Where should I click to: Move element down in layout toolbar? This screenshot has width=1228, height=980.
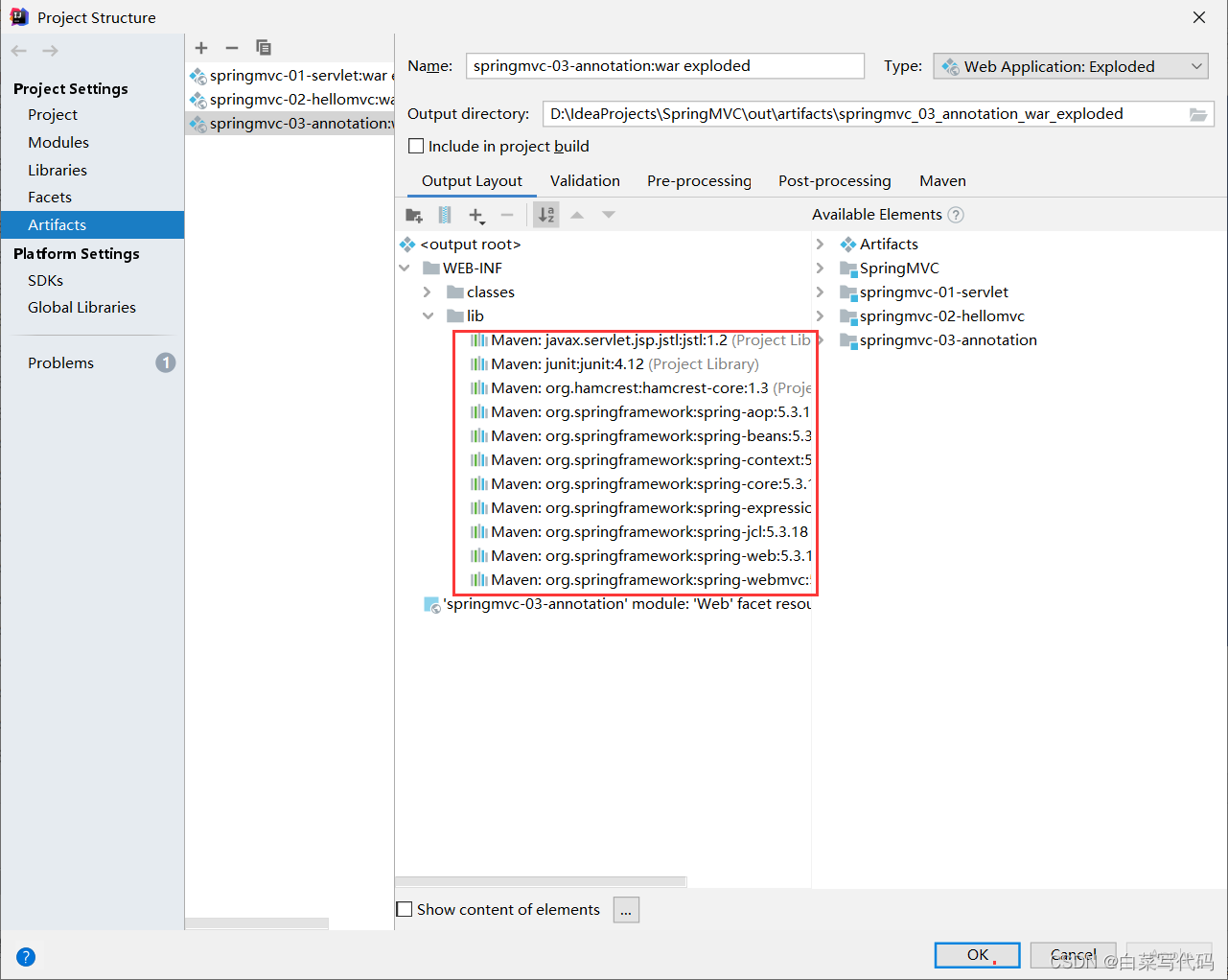609,215
